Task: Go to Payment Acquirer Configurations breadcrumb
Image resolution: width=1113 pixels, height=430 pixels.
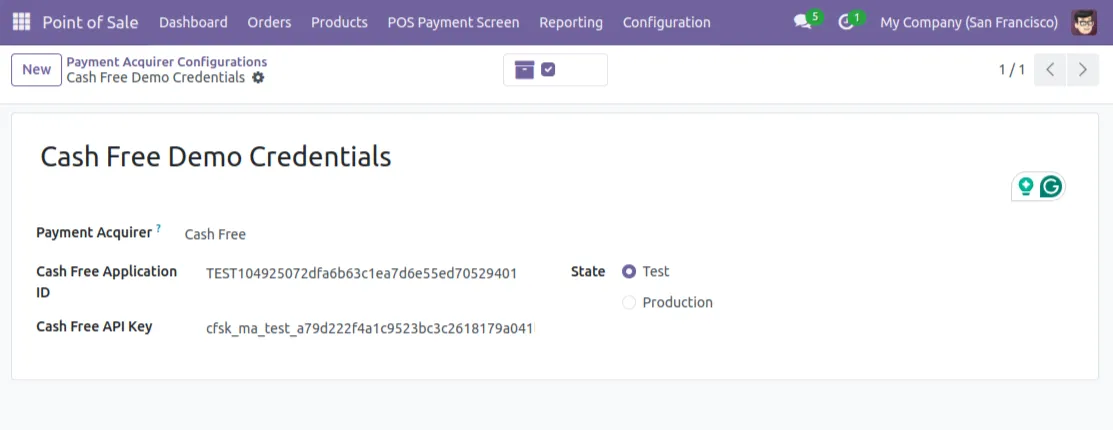Action: point(167,62)
